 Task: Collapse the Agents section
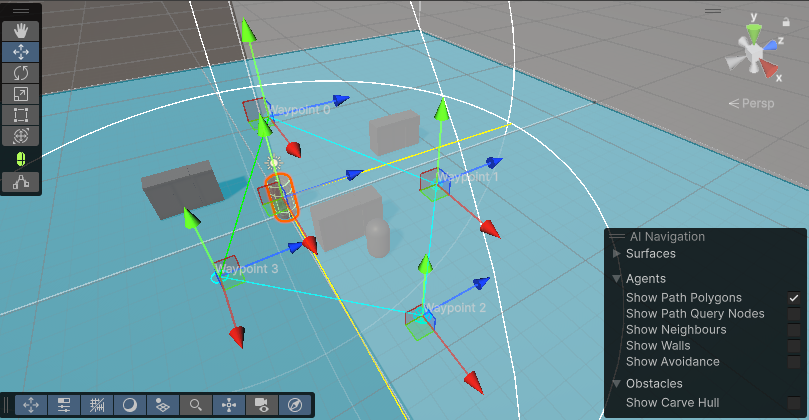tap(616, 279)
